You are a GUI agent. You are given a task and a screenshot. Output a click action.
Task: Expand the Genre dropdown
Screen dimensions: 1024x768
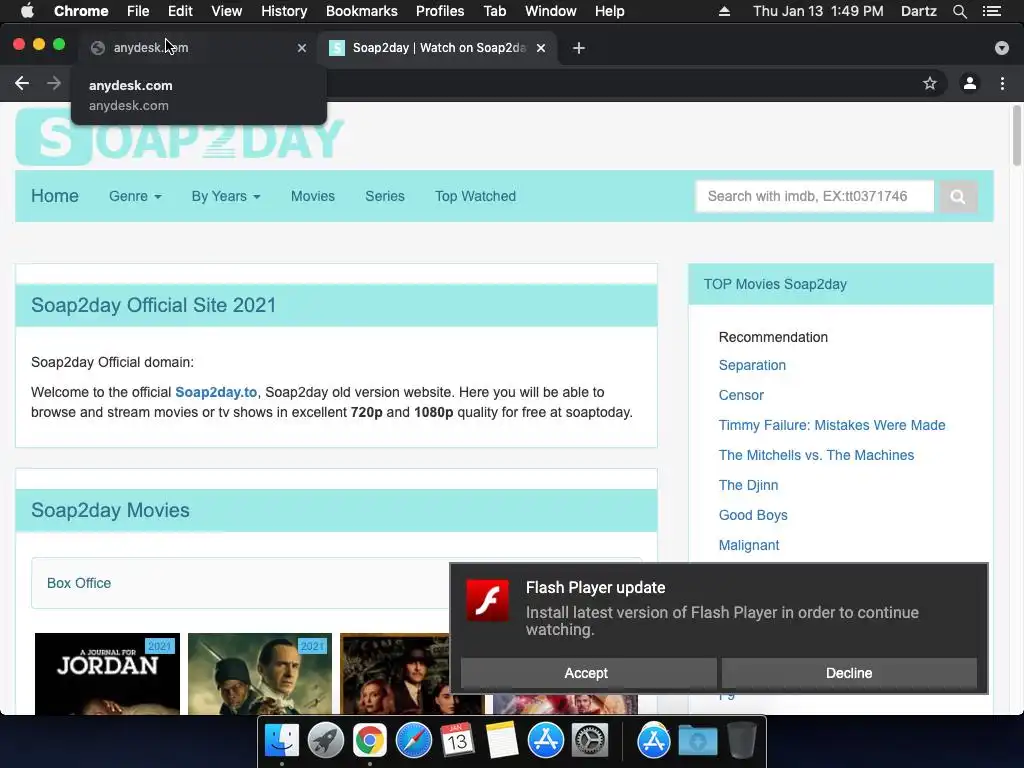click(x=135, y=196)
